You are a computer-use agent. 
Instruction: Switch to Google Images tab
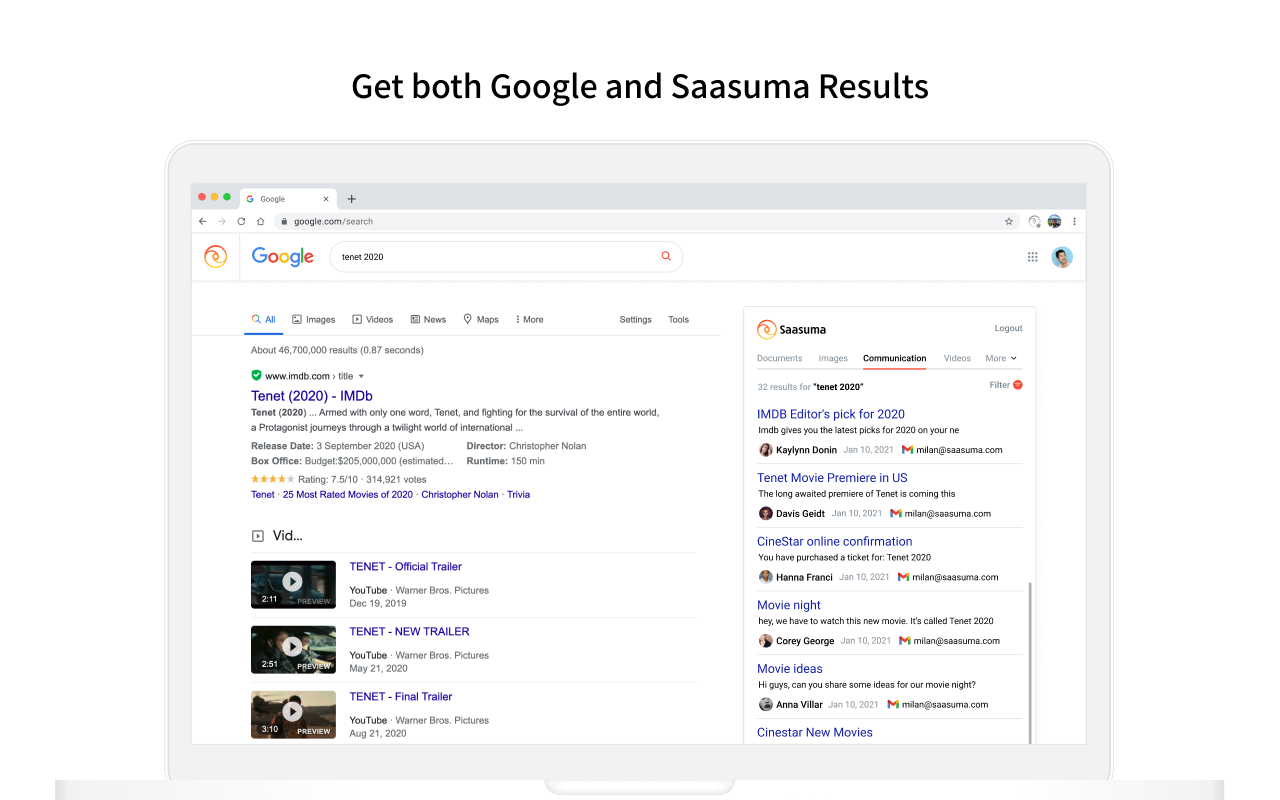(x=314, y=320)
